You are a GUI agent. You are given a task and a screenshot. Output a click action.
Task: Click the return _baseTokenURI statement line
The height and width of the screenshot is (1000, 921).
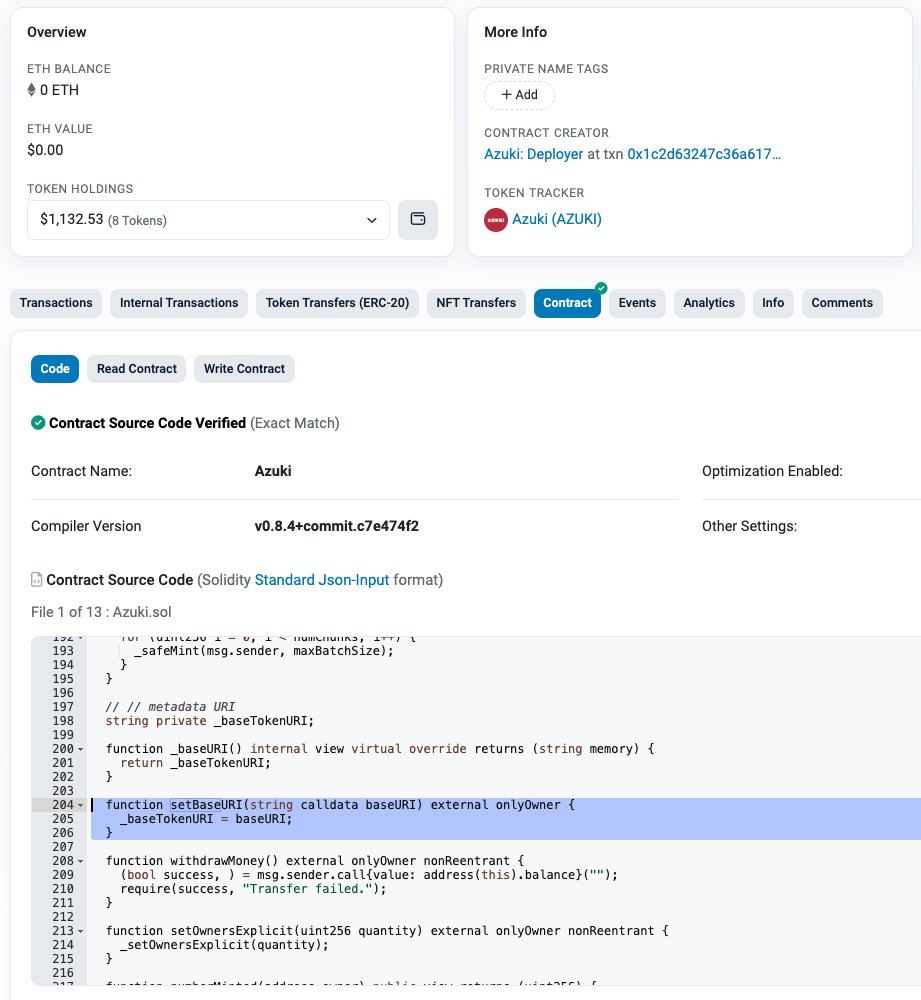point(196,763)
